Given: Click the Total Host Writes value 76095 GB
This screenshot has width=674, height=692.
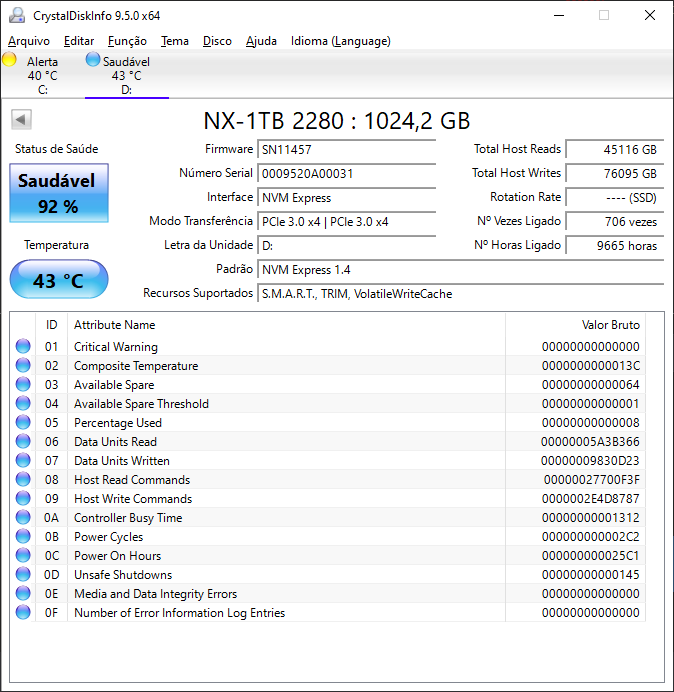Looking at the screenshot, I should coord(615,173).
